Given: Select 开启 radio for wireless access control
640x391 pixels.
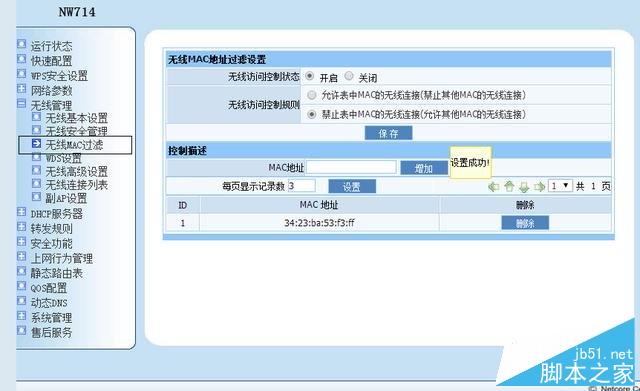Looking at the screenshot, I should click(310, 76).
